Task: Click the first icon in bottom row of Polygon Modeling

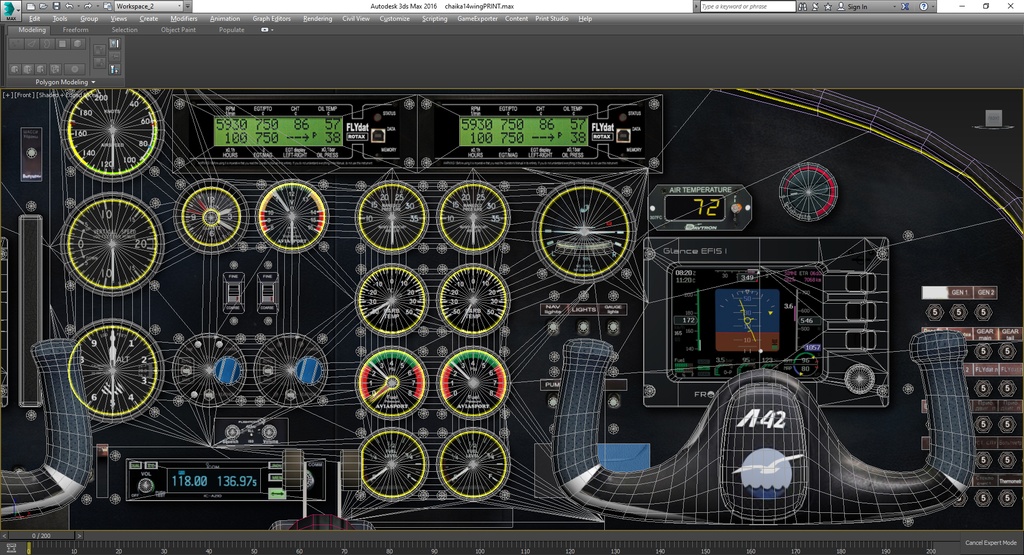Action: (15, 69)
